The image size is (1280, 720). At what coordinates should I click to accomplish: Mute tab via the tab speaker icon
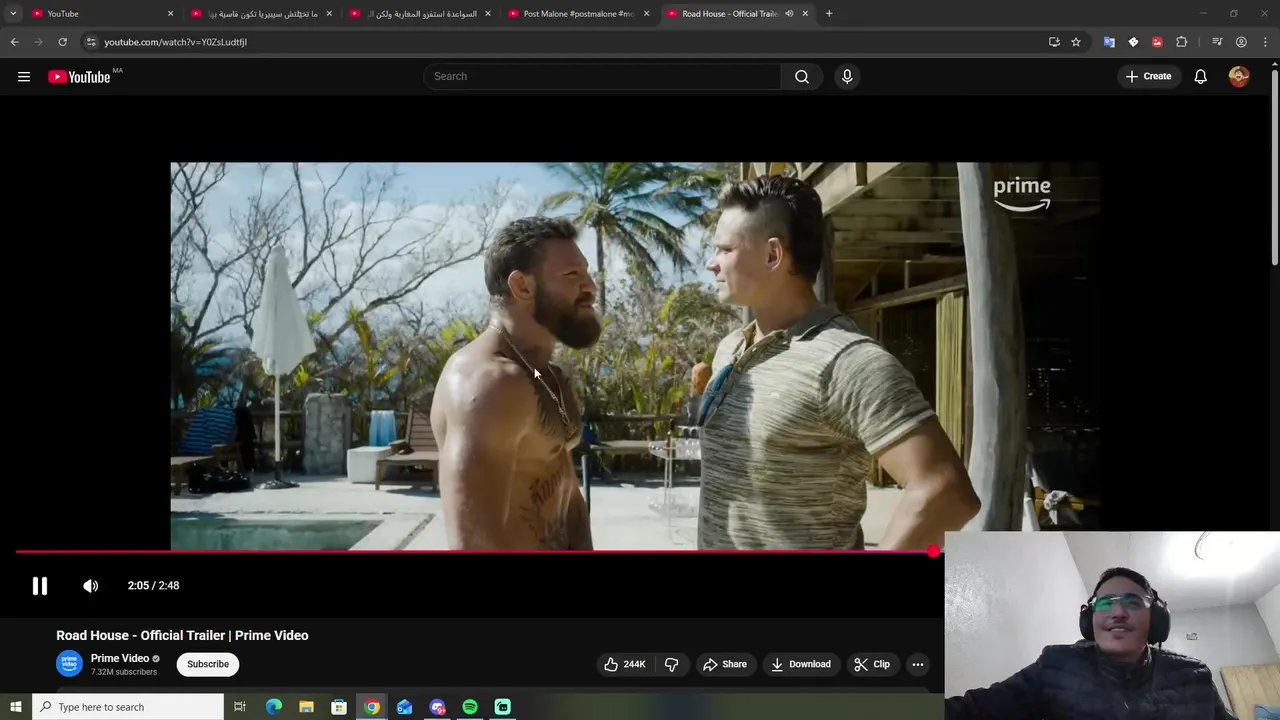coord(789,14)
